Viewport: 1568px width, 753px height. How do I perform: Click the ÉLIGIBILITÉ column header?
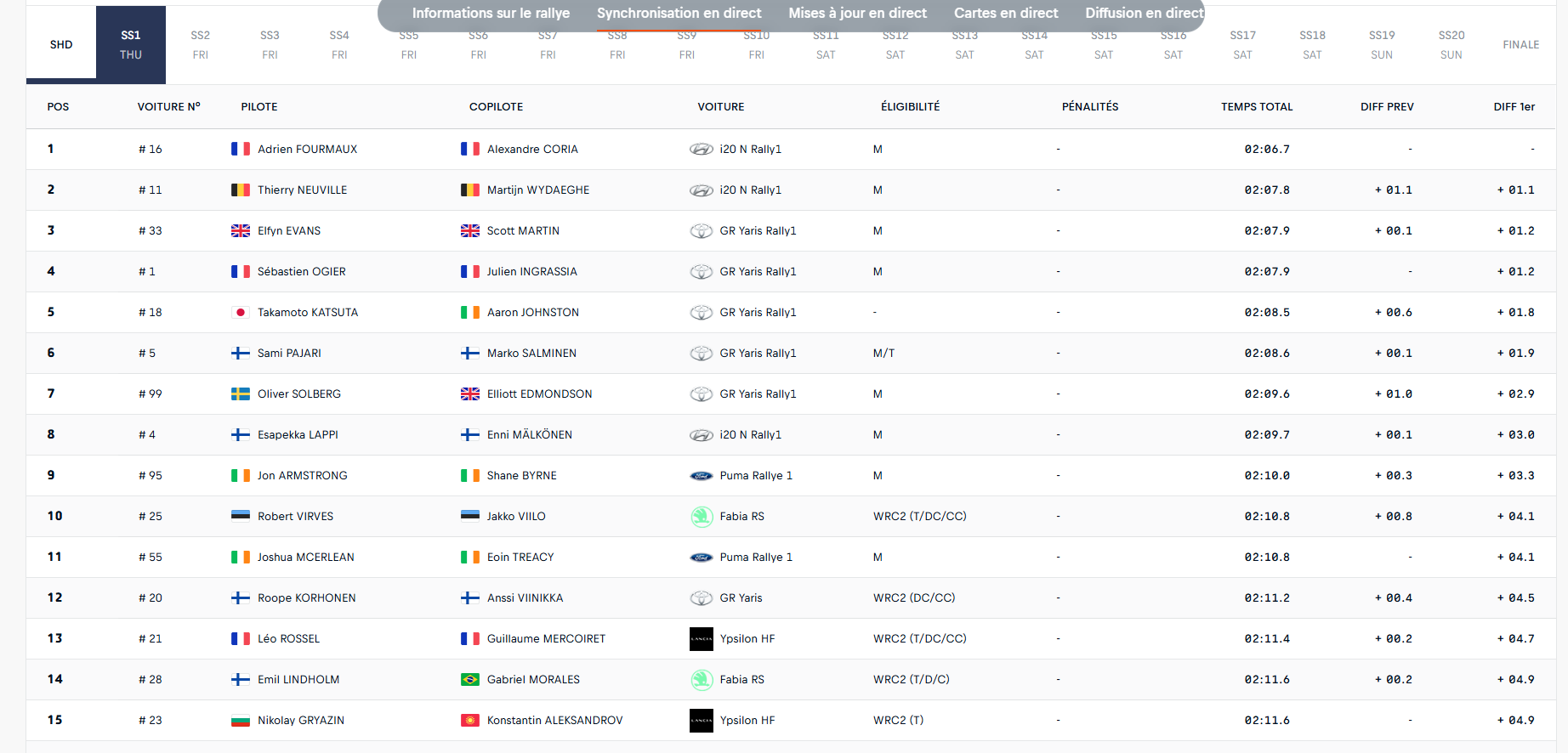click(911, 107)
